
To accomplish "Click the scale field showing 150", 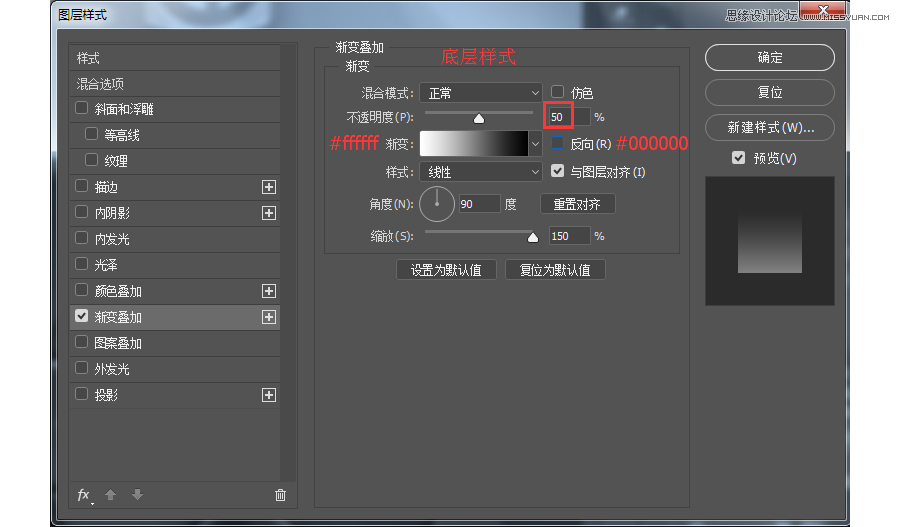I will pyautogui.click(x=569, y=236).
